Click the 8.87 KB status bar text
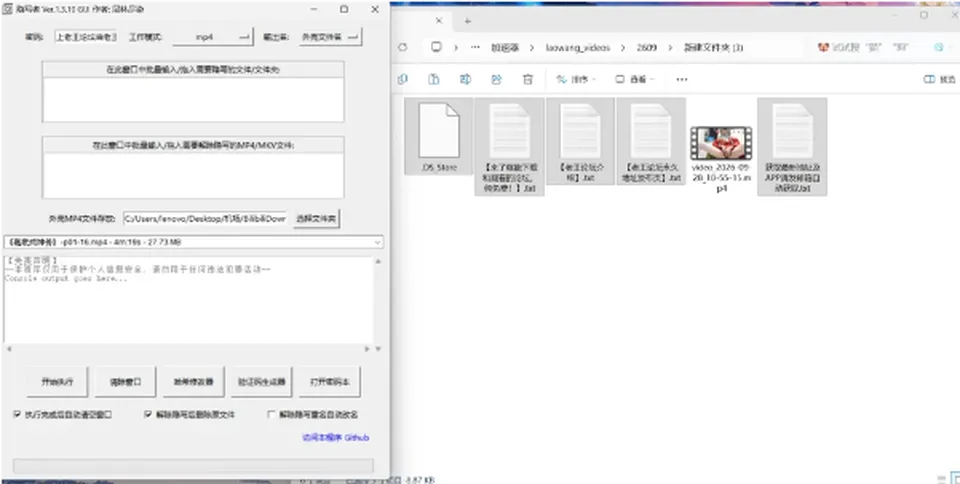Viewport: 960px width, 484px height. [419, 480]
